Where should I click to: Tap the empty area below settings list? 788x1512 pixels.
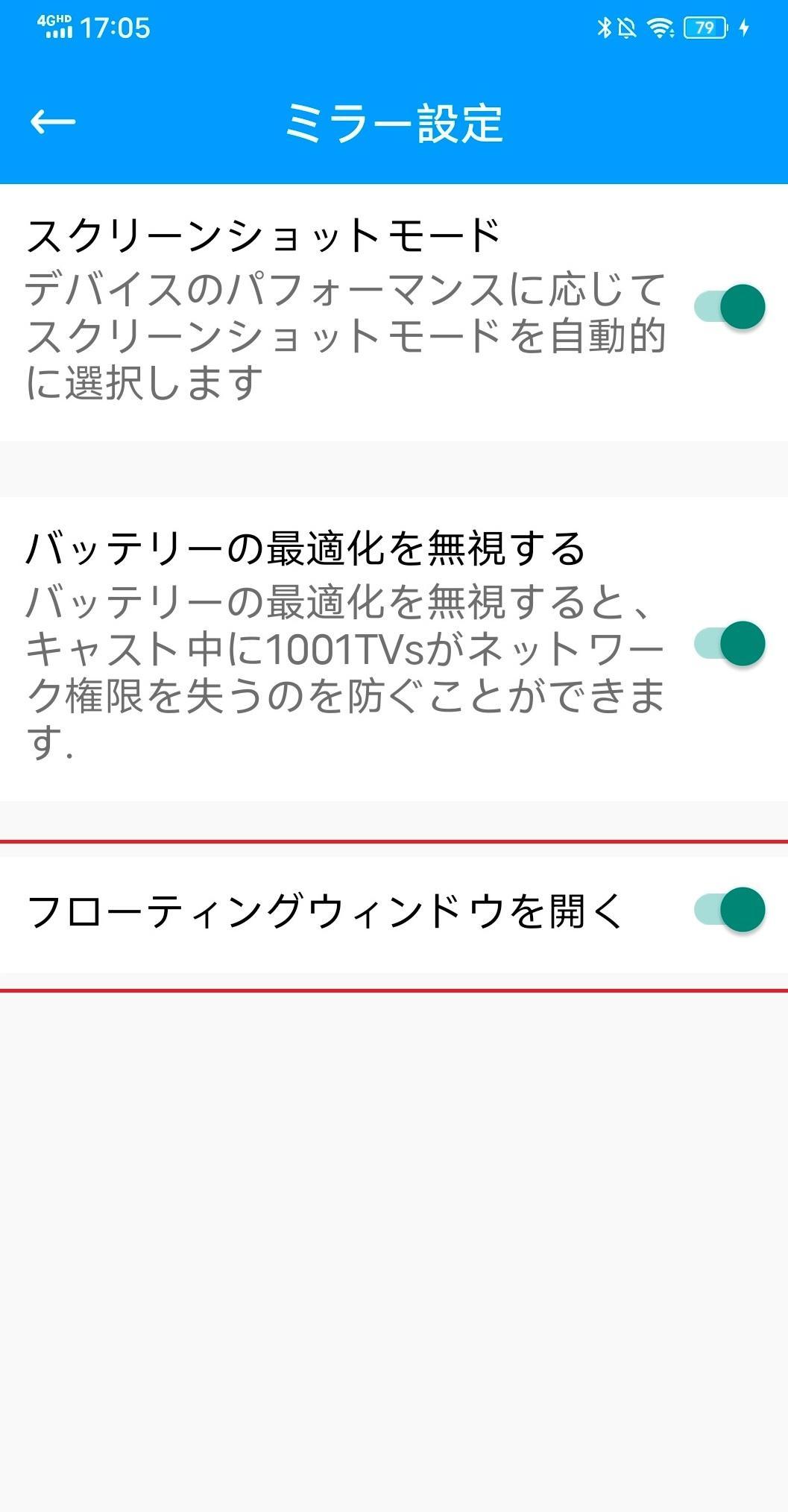point(394,1252)
